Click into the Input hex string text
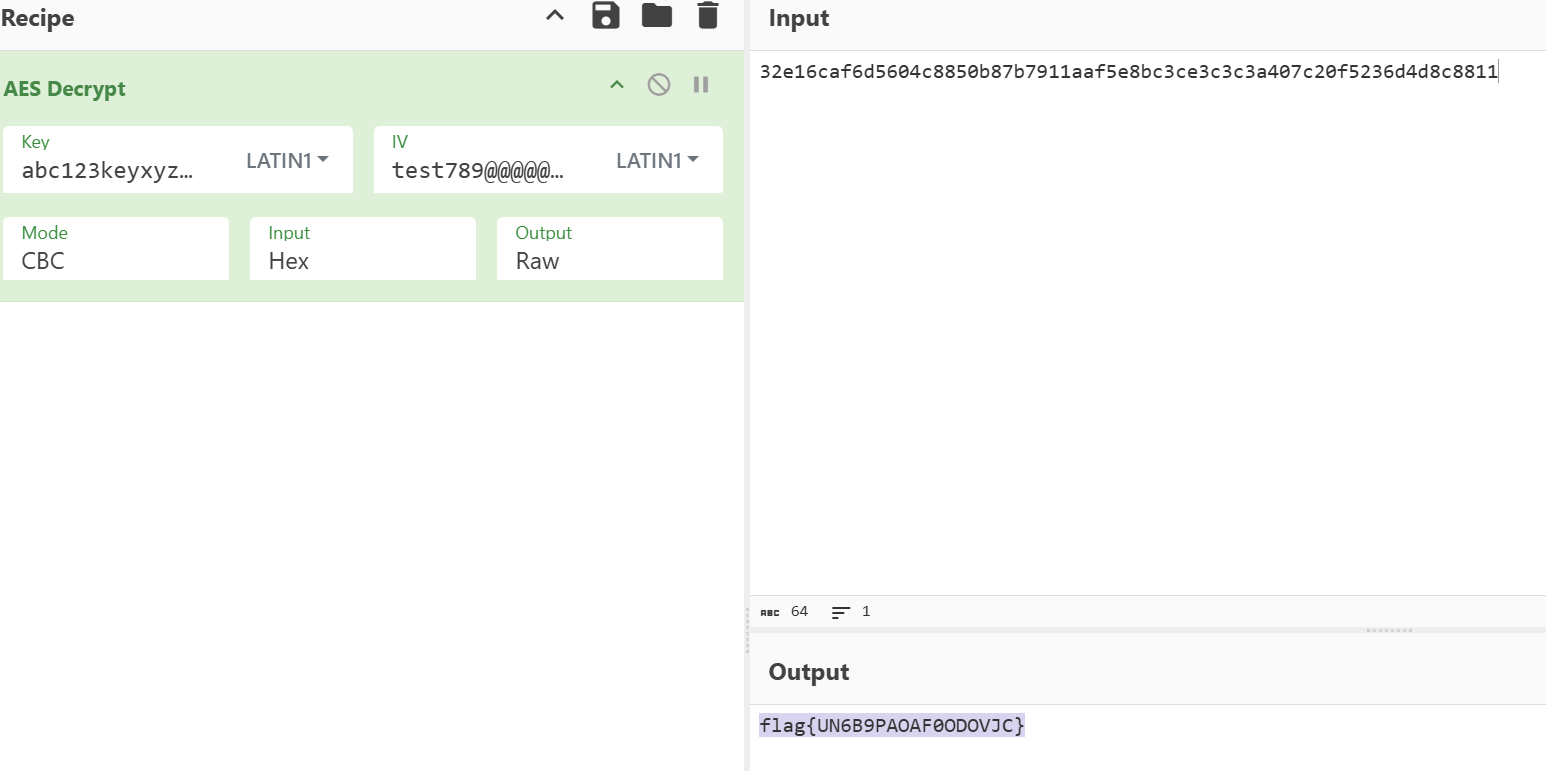 [x=1129, y=71]
